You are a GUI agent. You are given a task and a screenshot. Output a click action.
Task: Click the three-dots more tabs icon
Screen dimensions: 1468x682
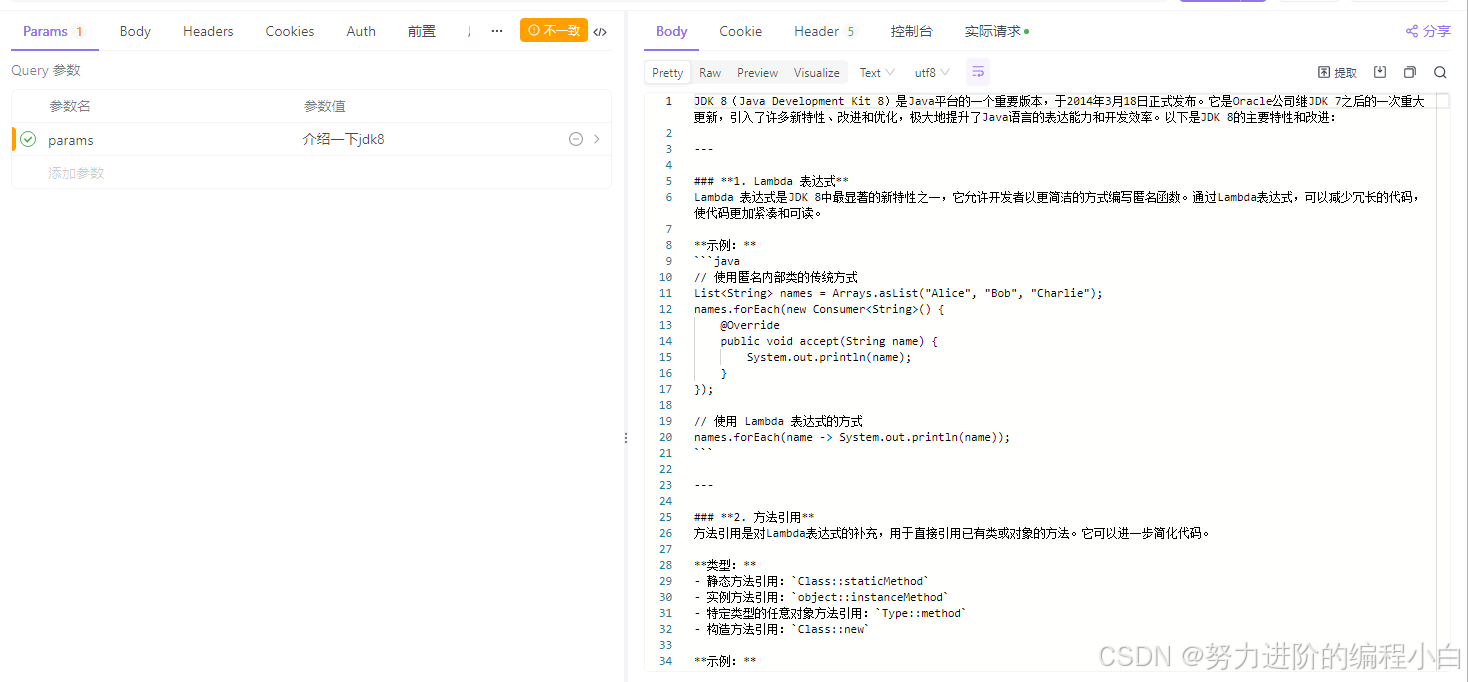click(497, 31)
